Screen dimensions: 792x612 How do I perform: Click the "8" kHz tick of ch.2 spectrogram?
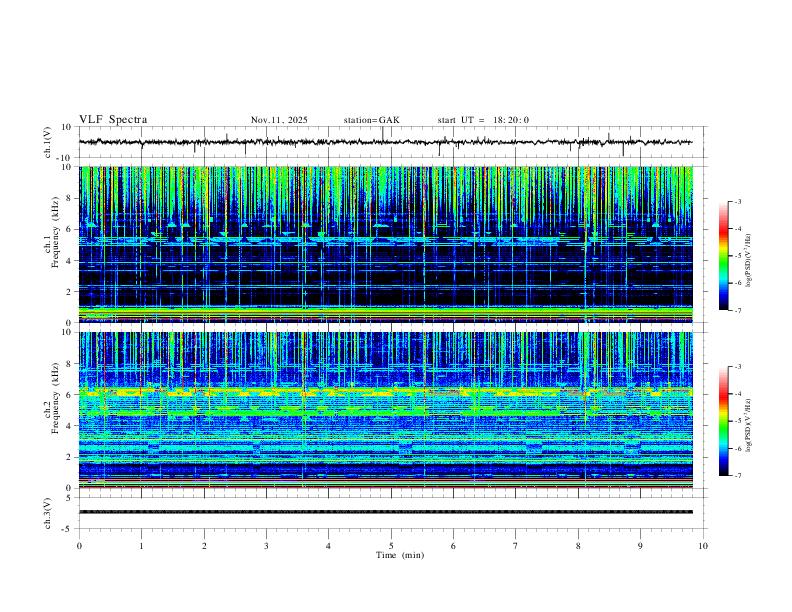70,364
